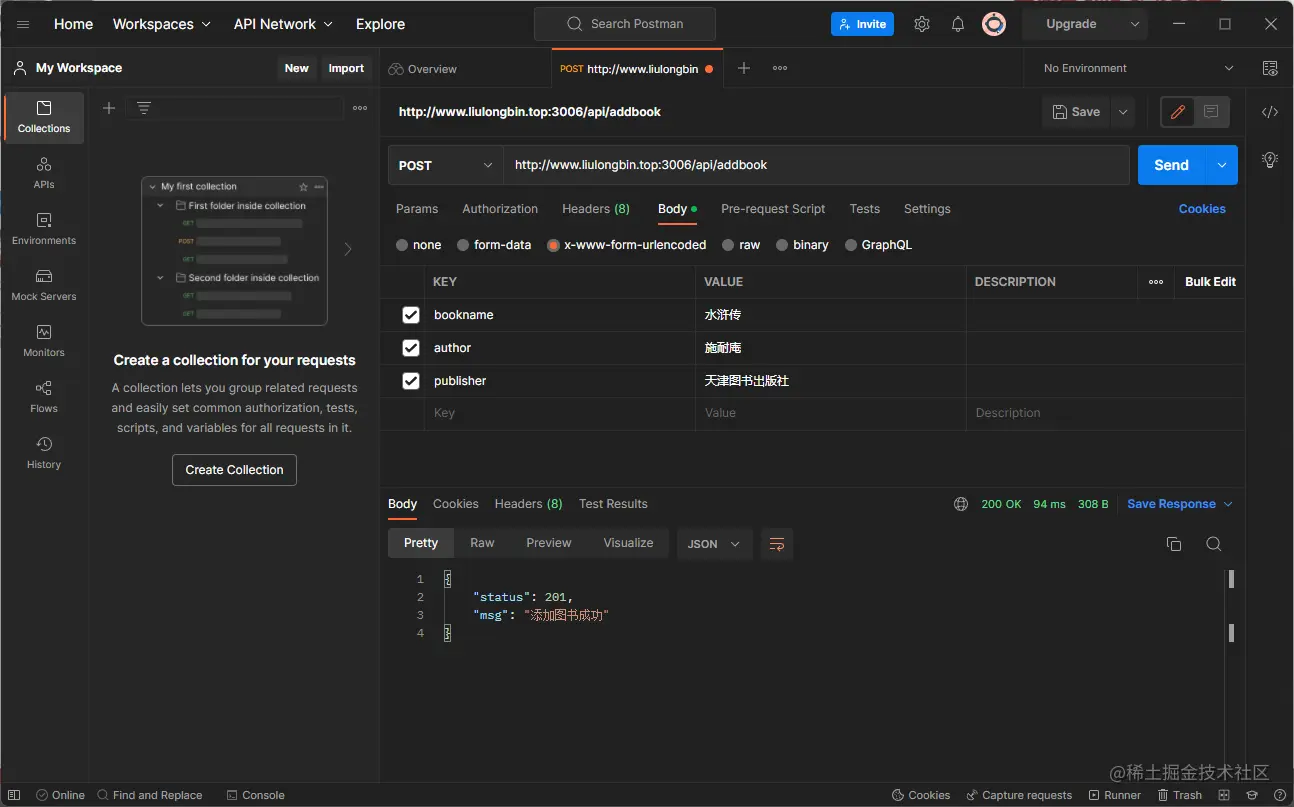Click the collections filter icon
This screenshot has width=1294, height=807.
tap(144, 108)
